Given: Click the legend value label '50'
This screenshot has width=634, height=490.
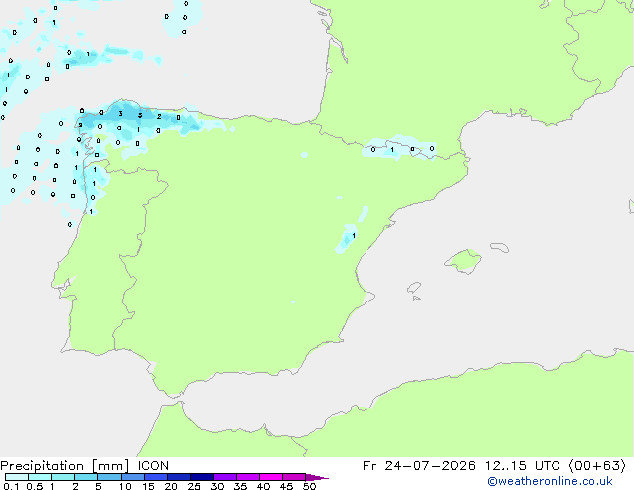Looking at the screenshot, I should [309, 486].
